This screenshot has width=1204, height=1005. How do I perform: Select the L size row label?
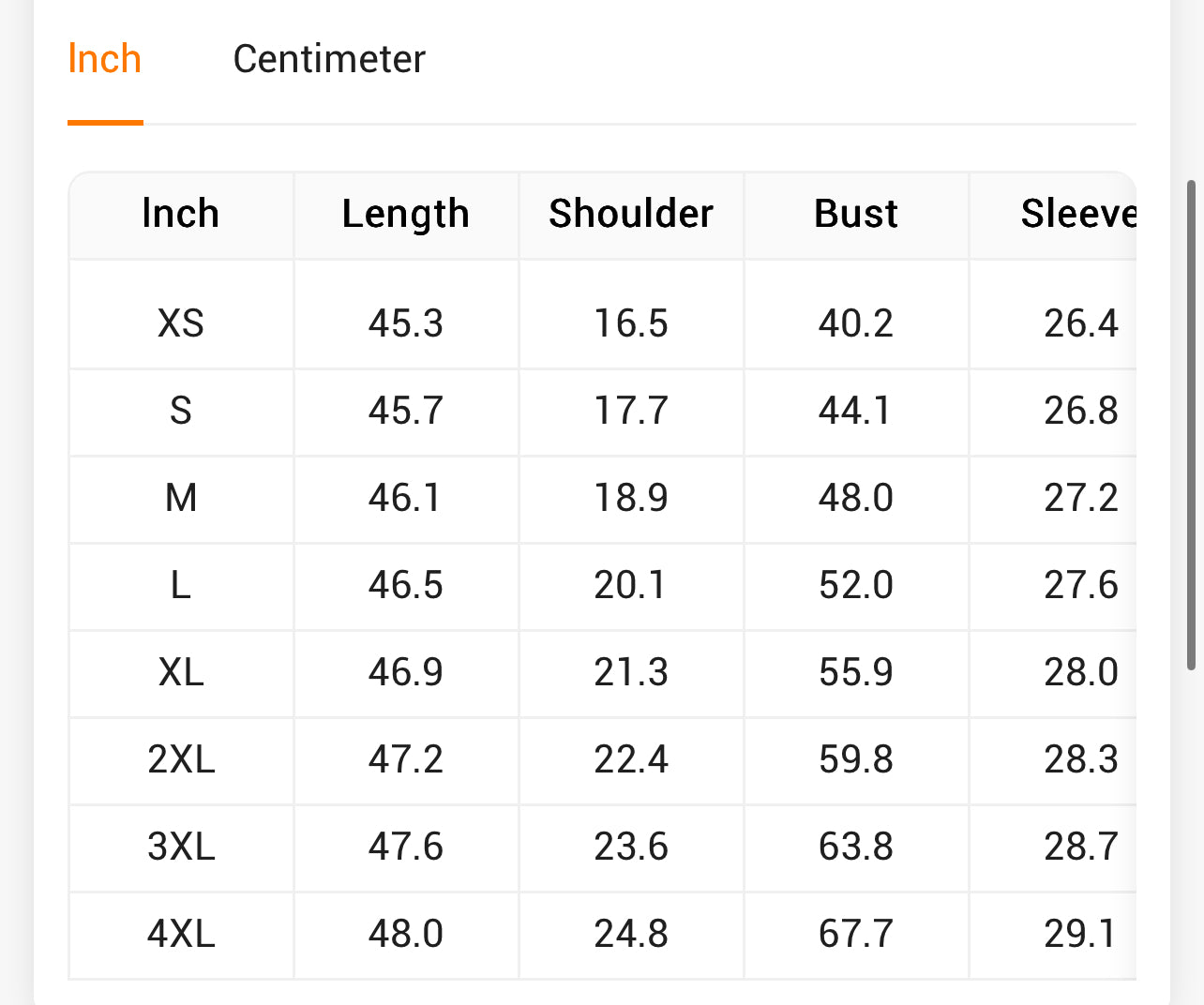click(181, 585)
